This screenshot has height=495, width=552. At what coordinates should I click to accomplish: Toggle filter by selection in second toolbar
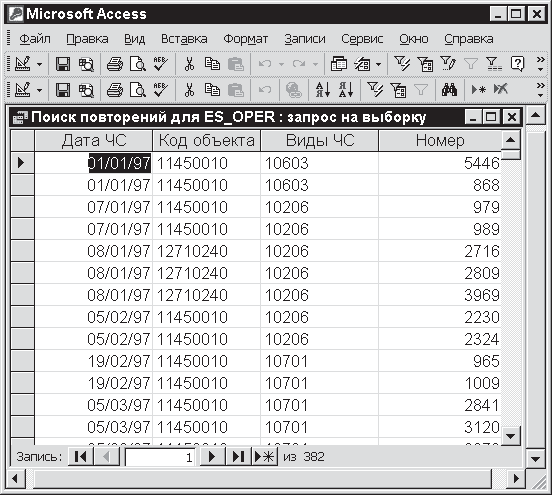375,90
